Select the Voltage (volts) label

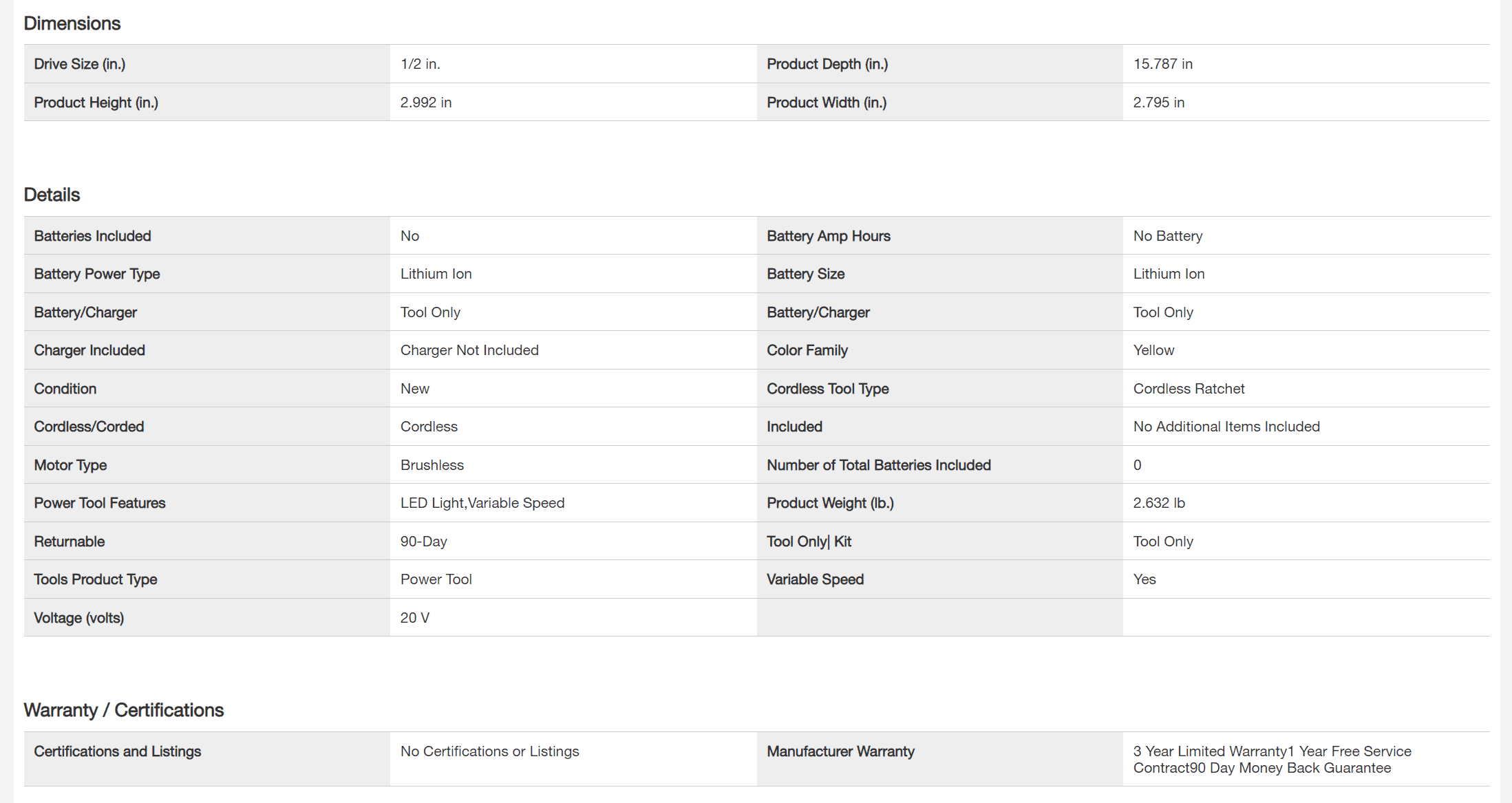point(79,618)
